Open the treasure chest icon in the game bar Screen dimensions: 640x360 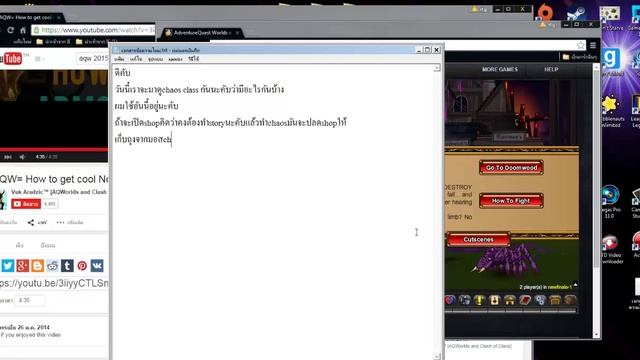[x=555, y=300]
